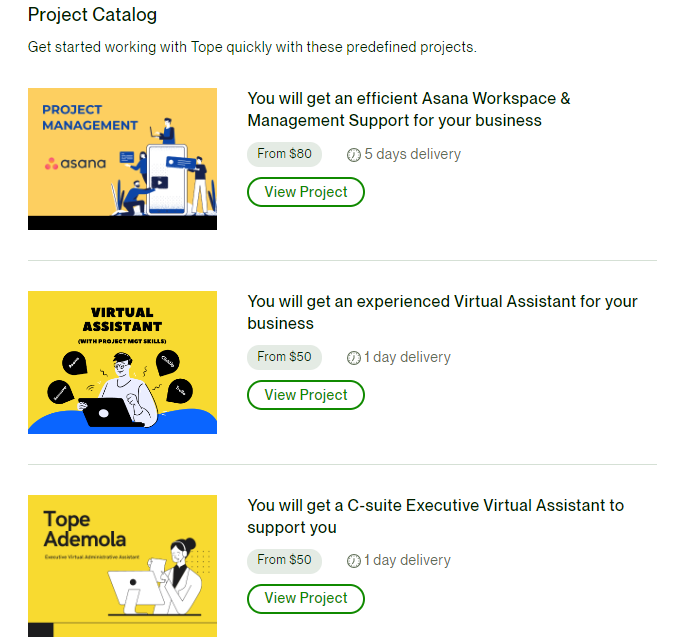Click From $50 badge in Virtual Assistant for your business listing
This screenshot has height=644, width=682.
pos(284,357)
